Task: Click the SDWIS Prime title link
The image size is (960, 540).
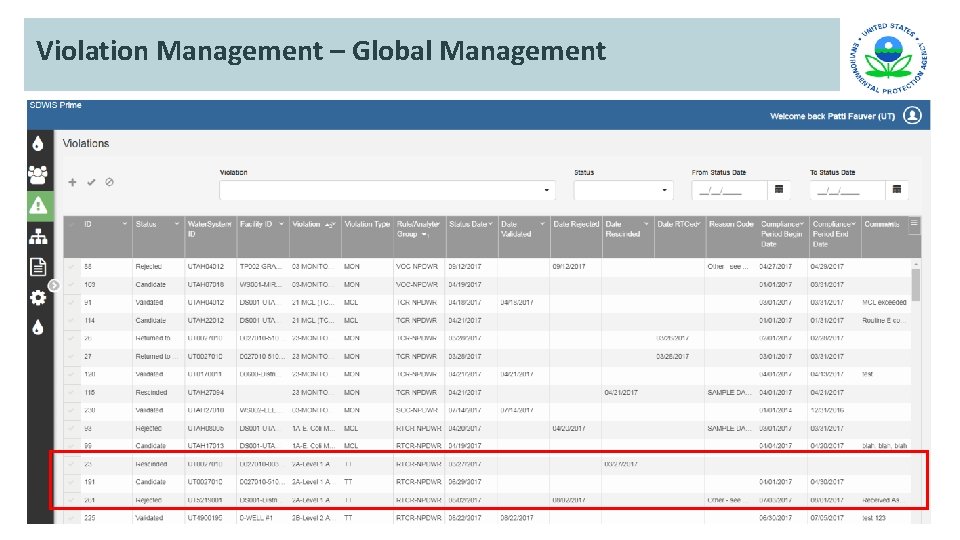Action: 56,105
